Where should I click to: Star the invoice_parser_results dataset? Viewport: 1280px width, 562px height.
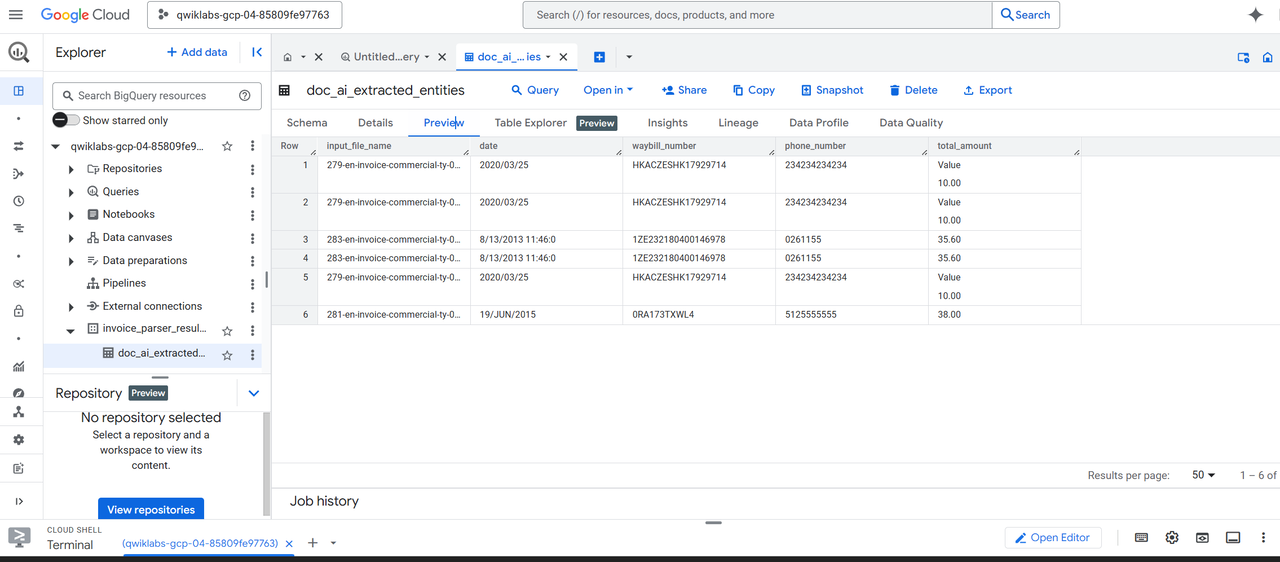point(227,330)
